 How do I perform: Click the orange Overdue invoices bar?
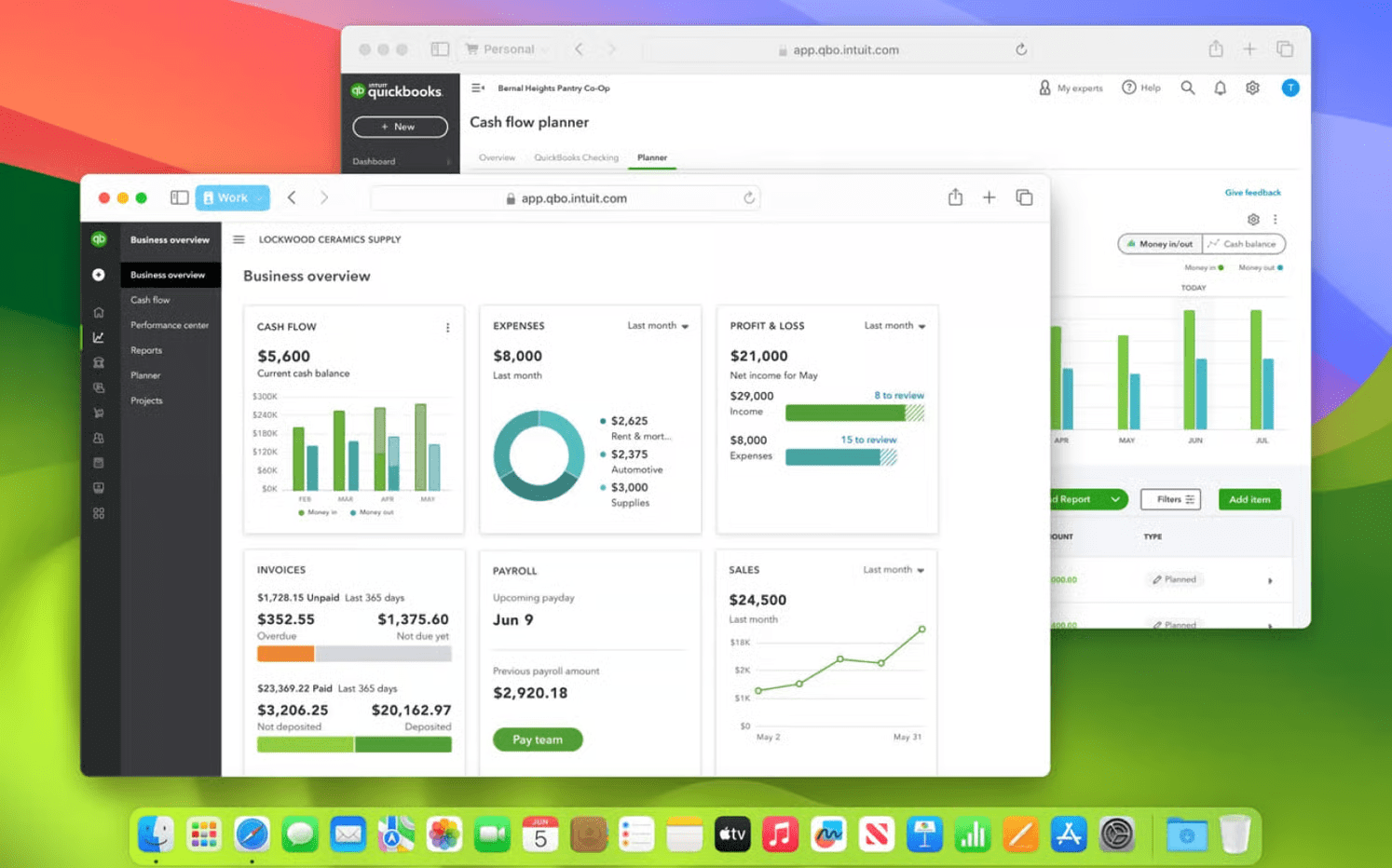tap(285, 654)
